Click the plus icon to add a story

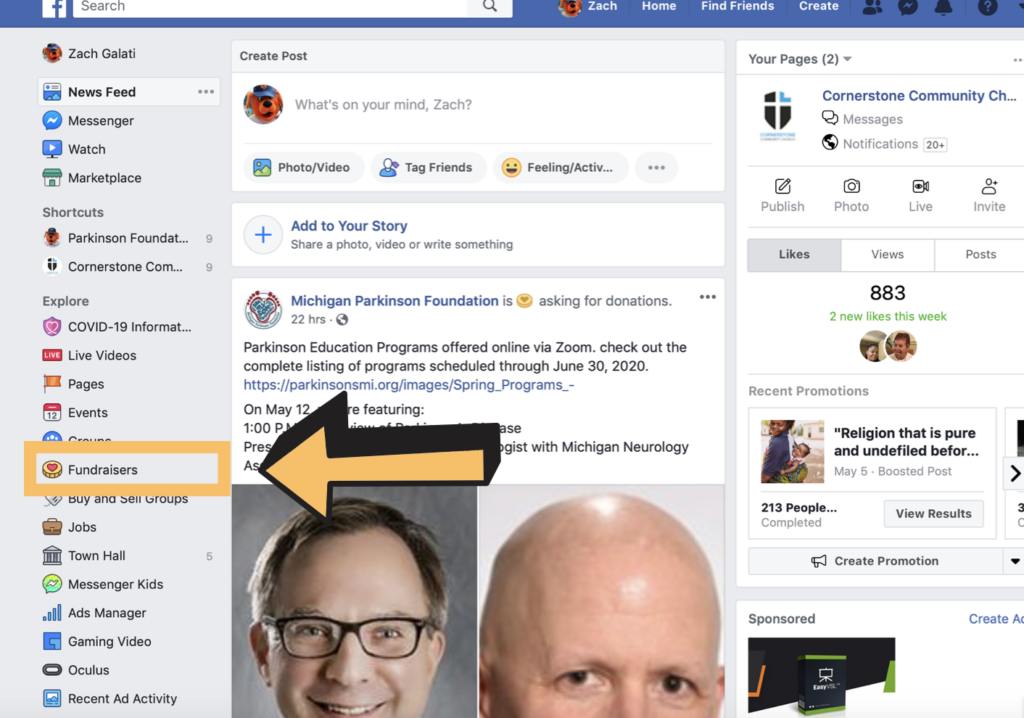[263, 235]
